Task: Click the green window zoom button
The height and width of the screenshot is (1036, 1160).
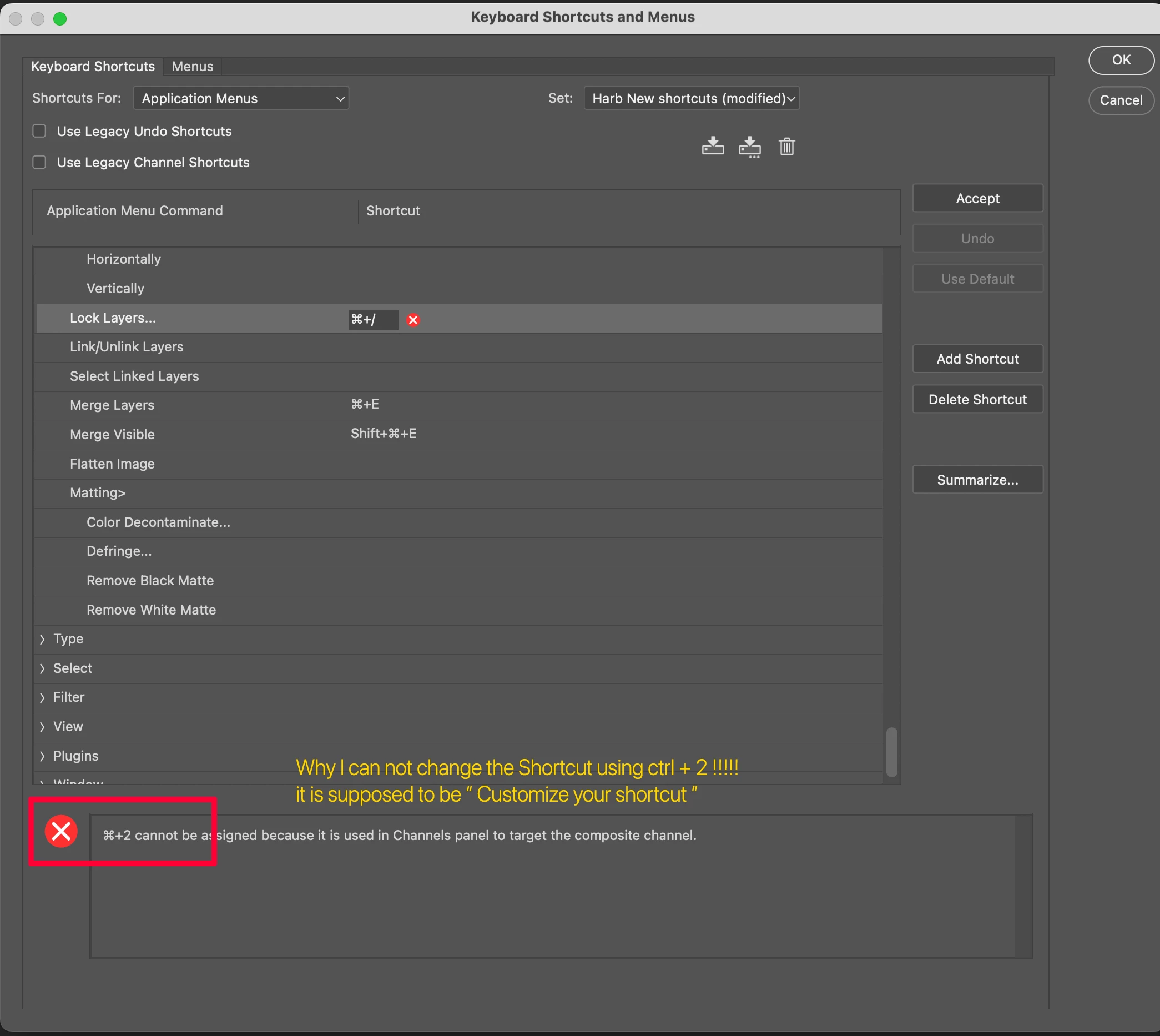Action: tap(60, 19)
